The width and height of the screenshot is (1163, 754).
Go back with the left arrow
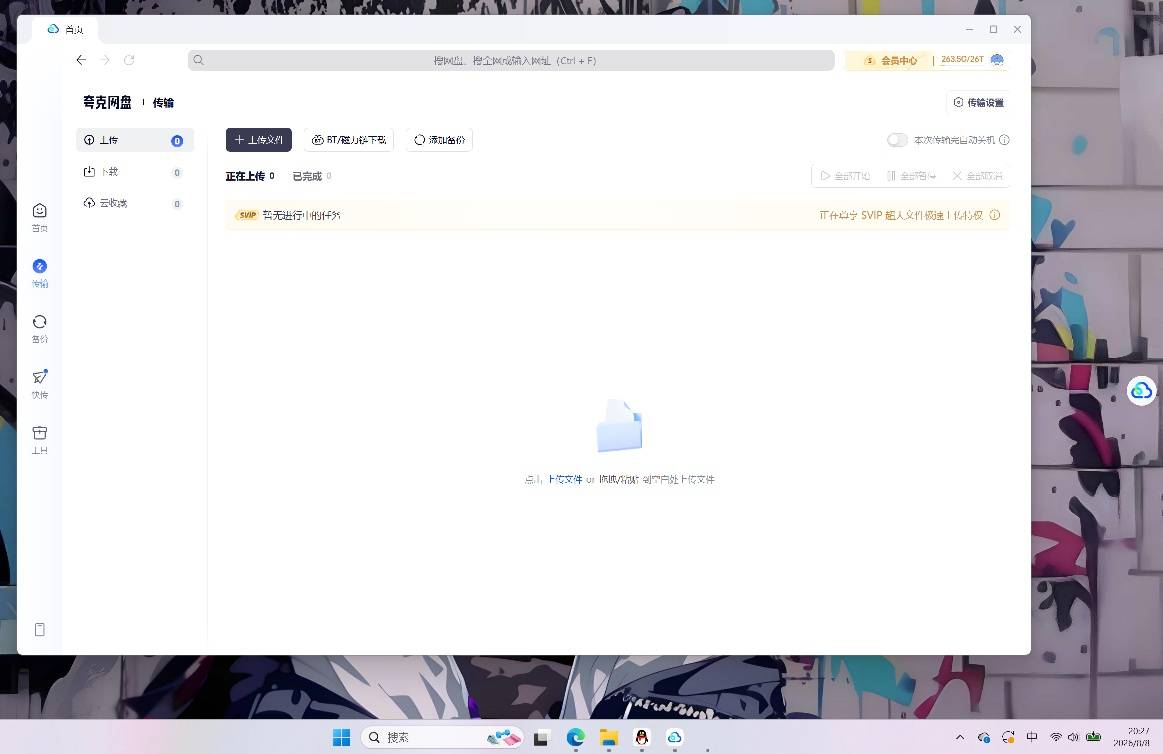point(81,60)
